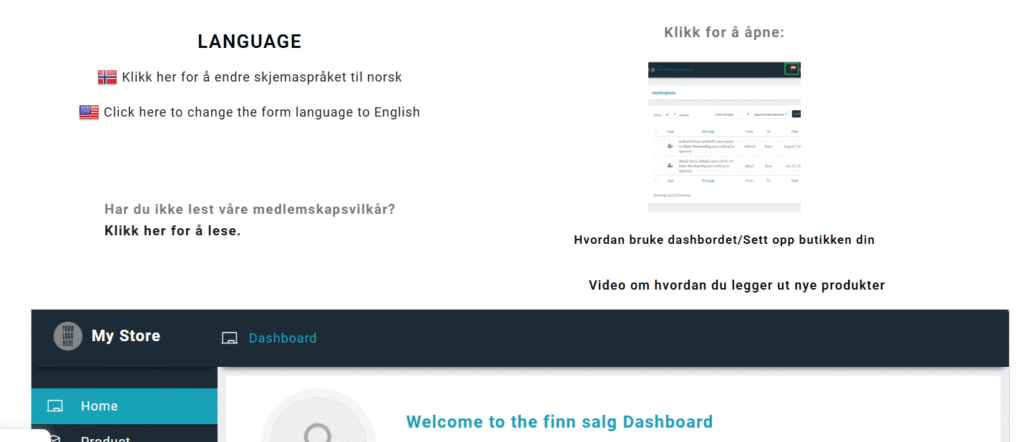Screen dimensions: 1024x442
Task: Click the Norwegian flag icon
Action: pyautogui.click(x=107, y=77)
